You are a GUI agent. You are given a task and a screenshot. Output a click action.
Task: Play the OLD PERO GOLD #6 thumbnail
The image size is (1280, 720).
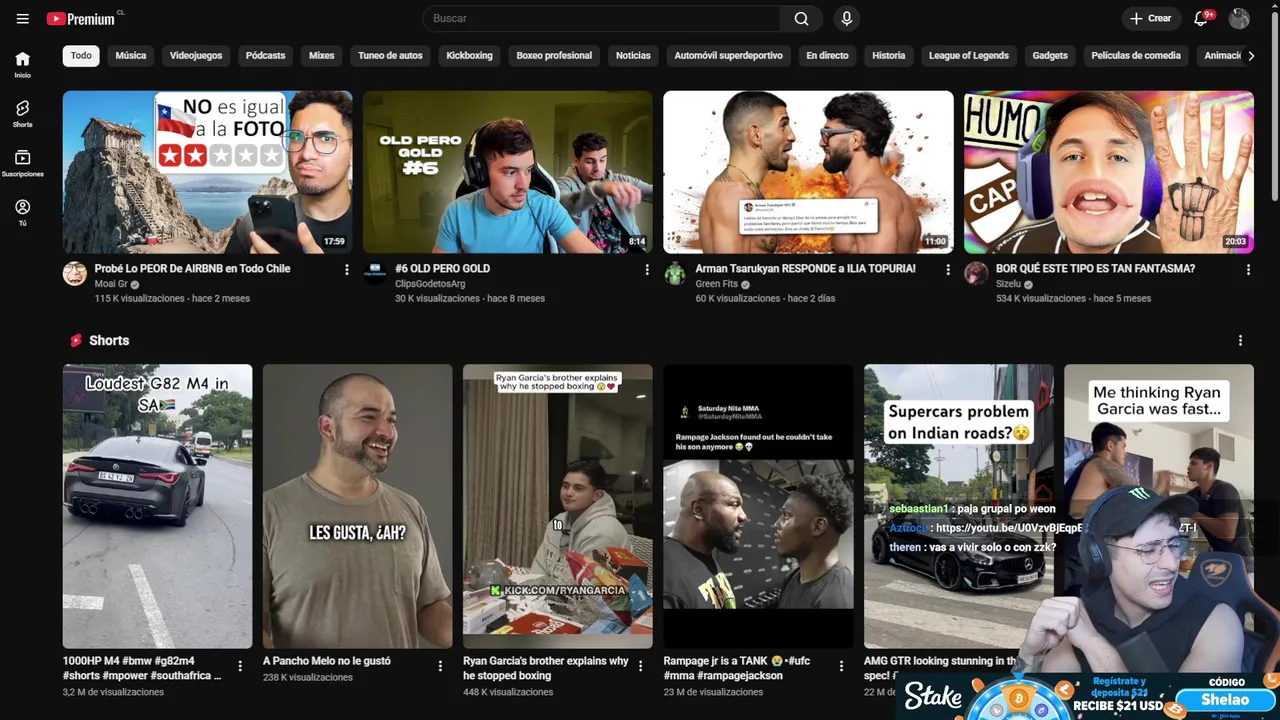pos(507,172)
